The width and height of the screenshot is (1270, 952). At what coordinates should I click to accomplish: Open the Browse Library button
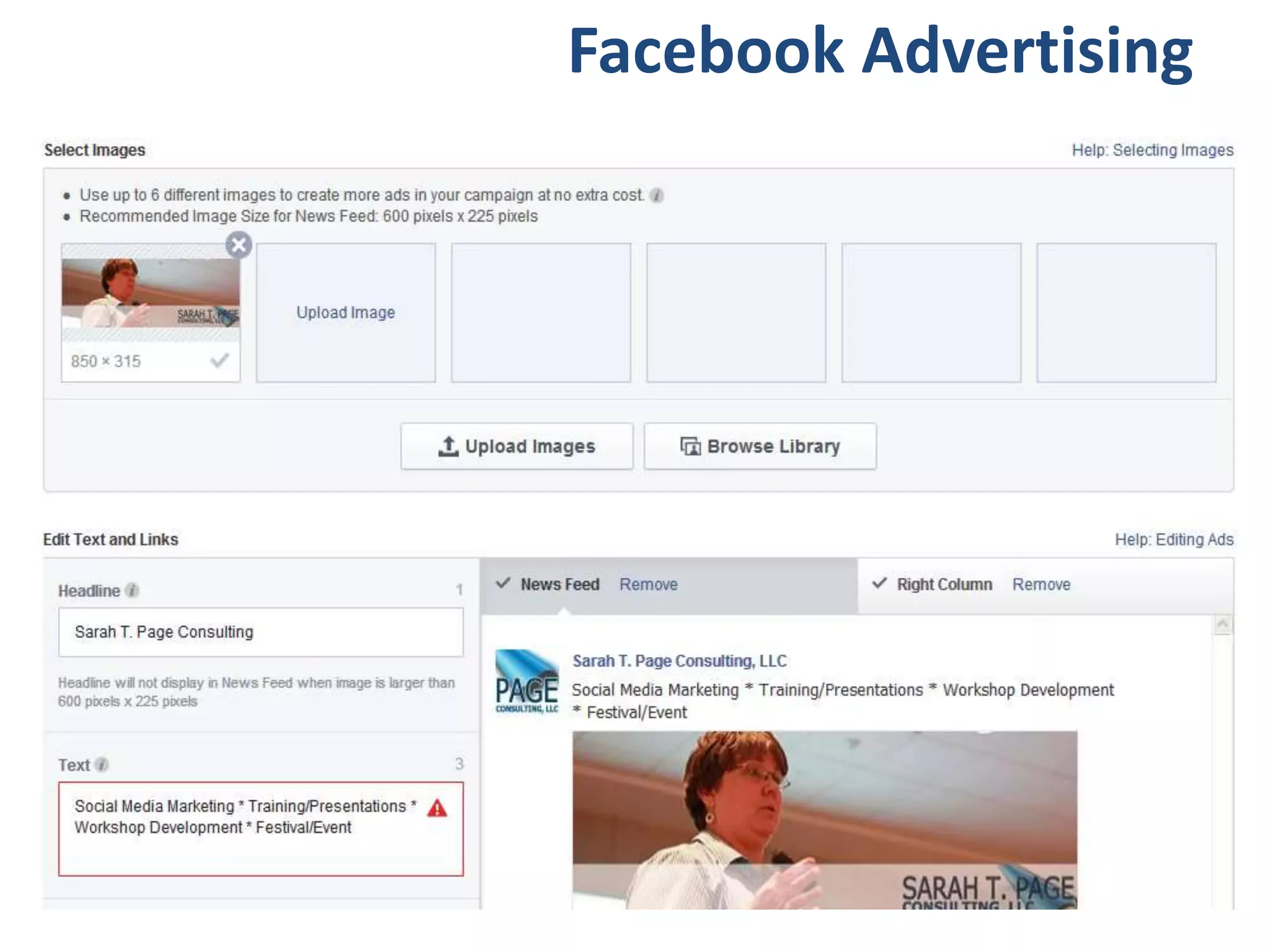(760, 446)
